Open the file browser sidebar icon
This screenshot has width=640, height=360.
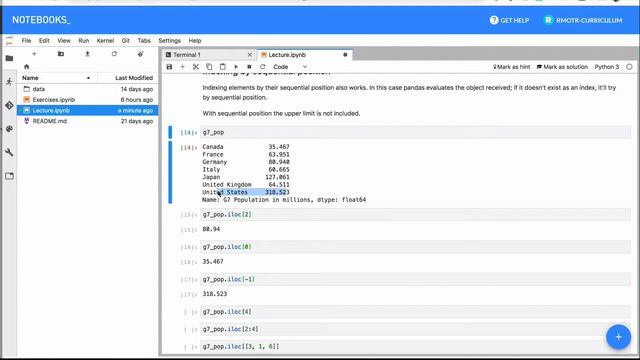pyautogui.click(x=9, y=58)
